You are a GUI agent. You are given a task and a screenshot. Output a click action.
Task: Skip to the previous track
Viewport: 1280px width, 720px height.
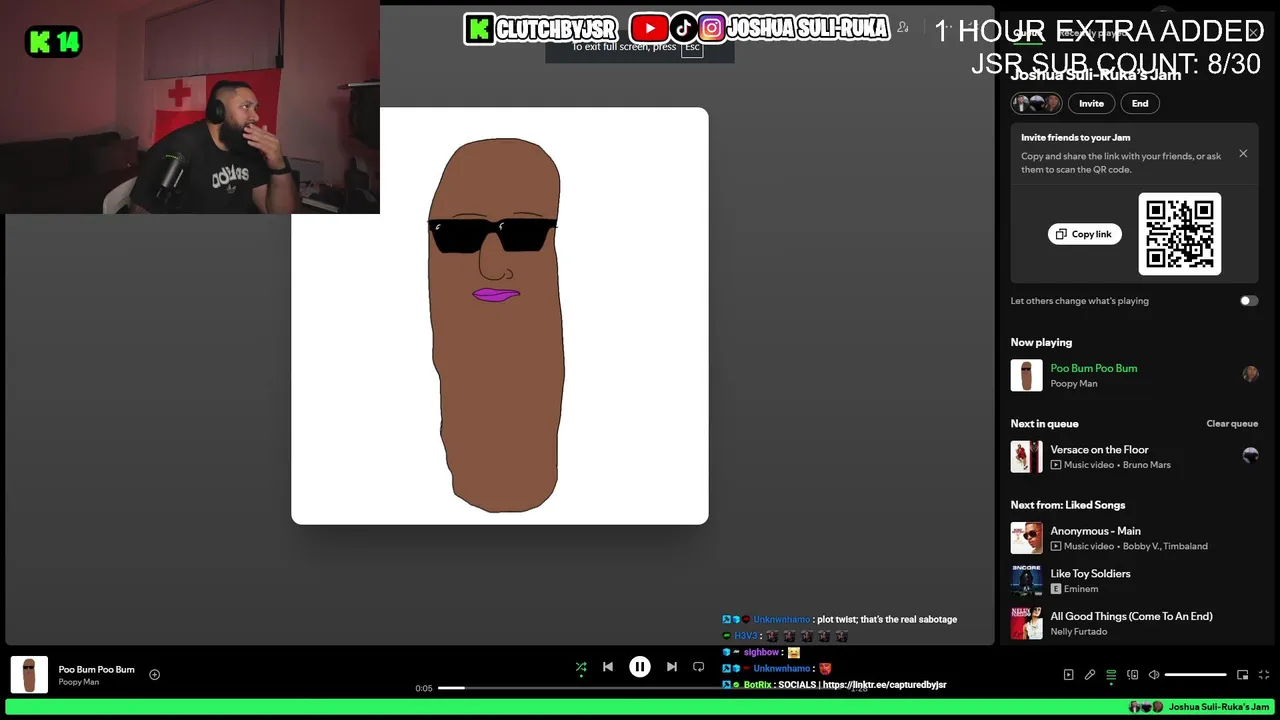(608, 667)
